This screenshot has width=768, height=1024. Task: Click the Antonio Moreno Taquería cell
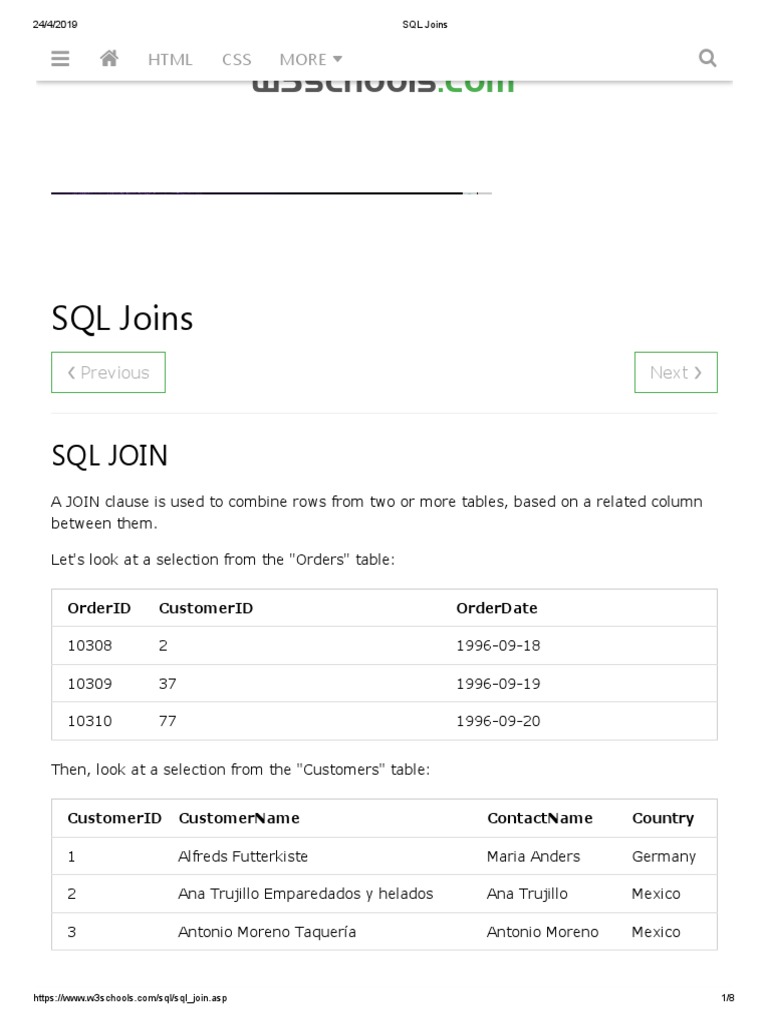[x=267, y=932]
